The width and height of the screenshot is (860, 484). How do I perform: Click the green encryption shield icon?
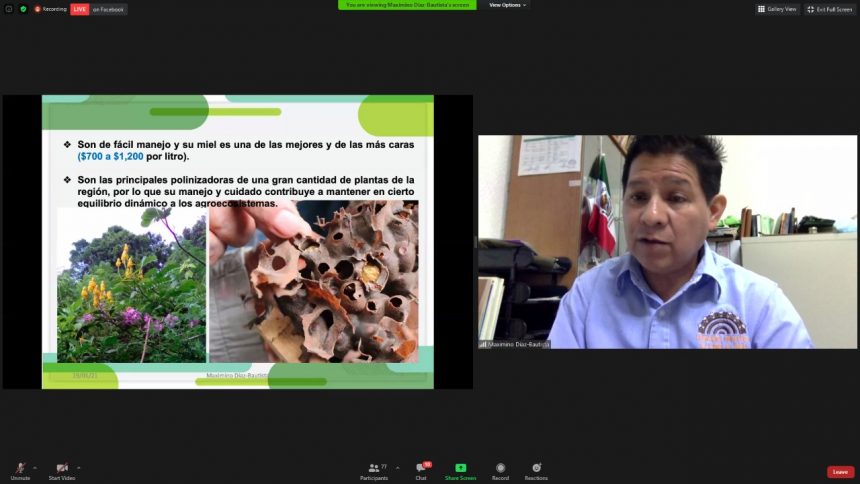point(23,9)
